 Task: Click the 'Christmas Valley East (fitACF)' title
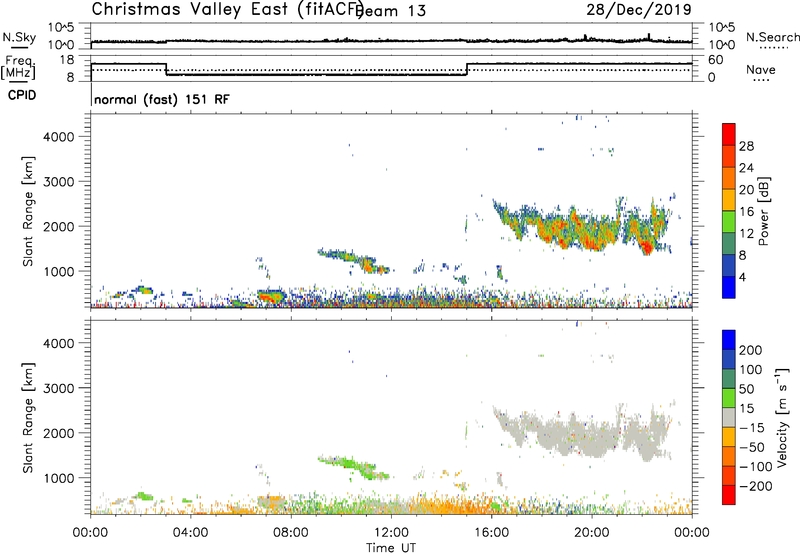[228, 10]
